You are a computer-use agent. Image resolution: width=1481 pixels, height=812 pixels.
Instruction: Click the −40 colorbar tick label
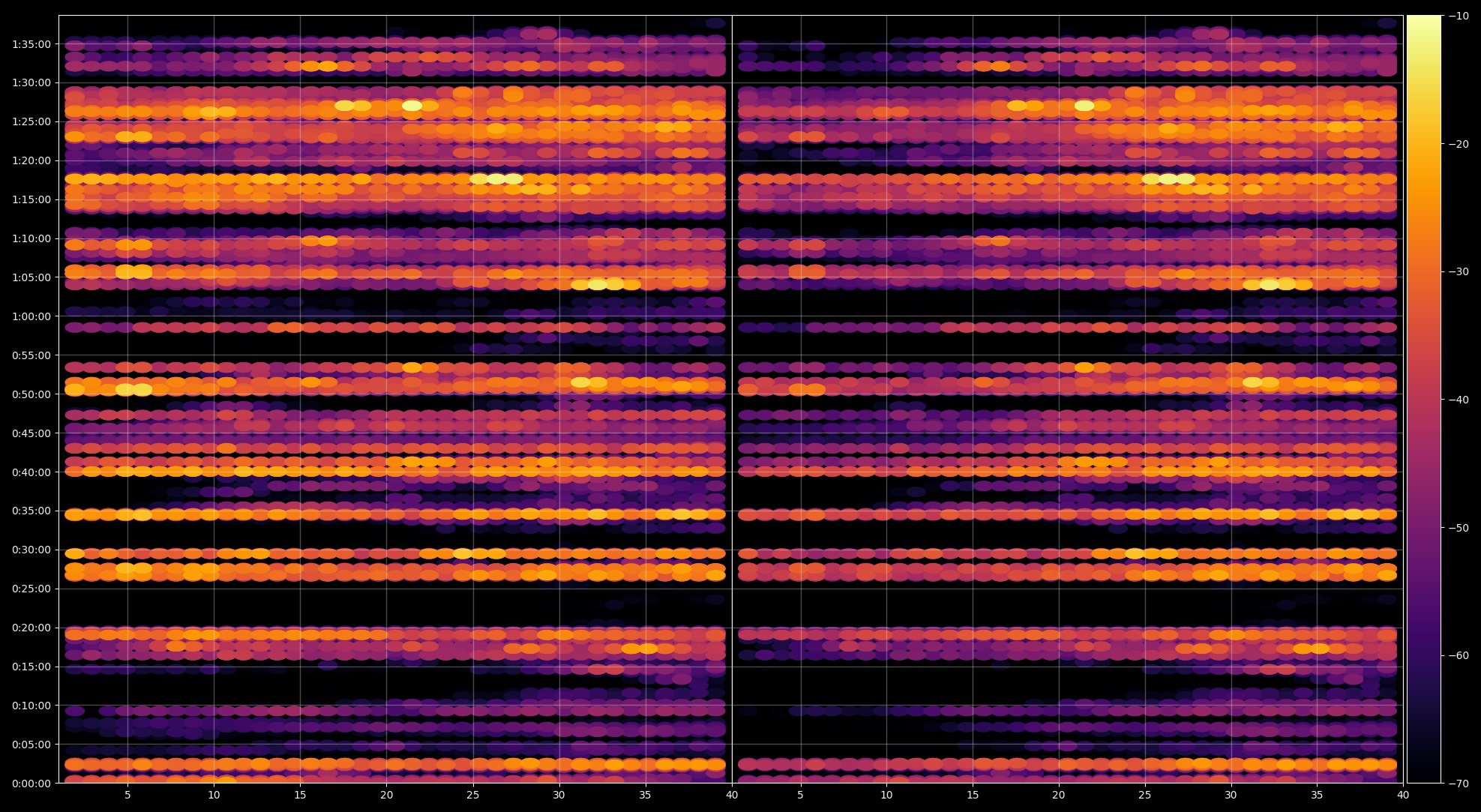[x=1459, y=400]
